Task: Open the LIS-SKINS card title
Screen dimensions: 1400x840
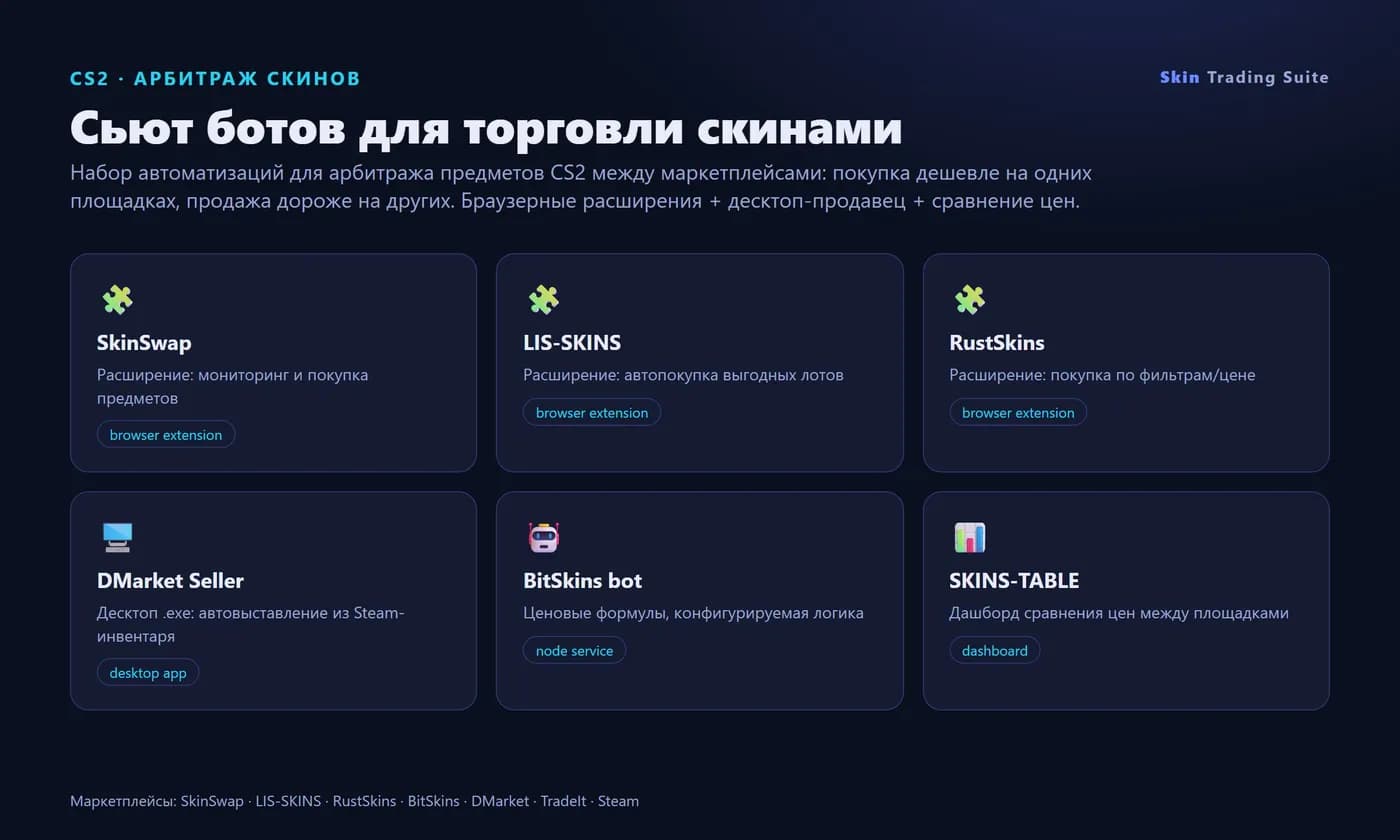Action: (572, 343)
